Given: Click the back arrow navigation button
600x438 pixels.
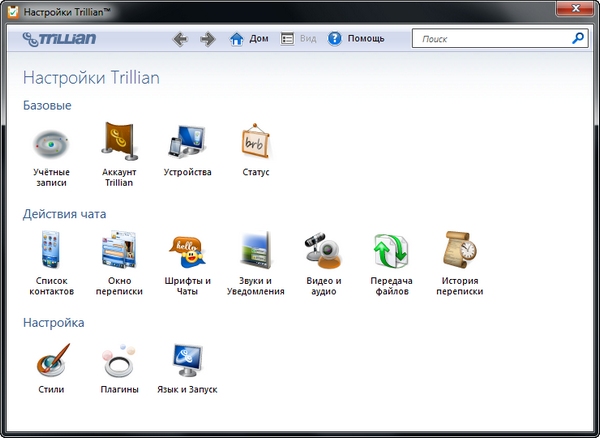Looking at the screenshot, I should tap(180, 39).
